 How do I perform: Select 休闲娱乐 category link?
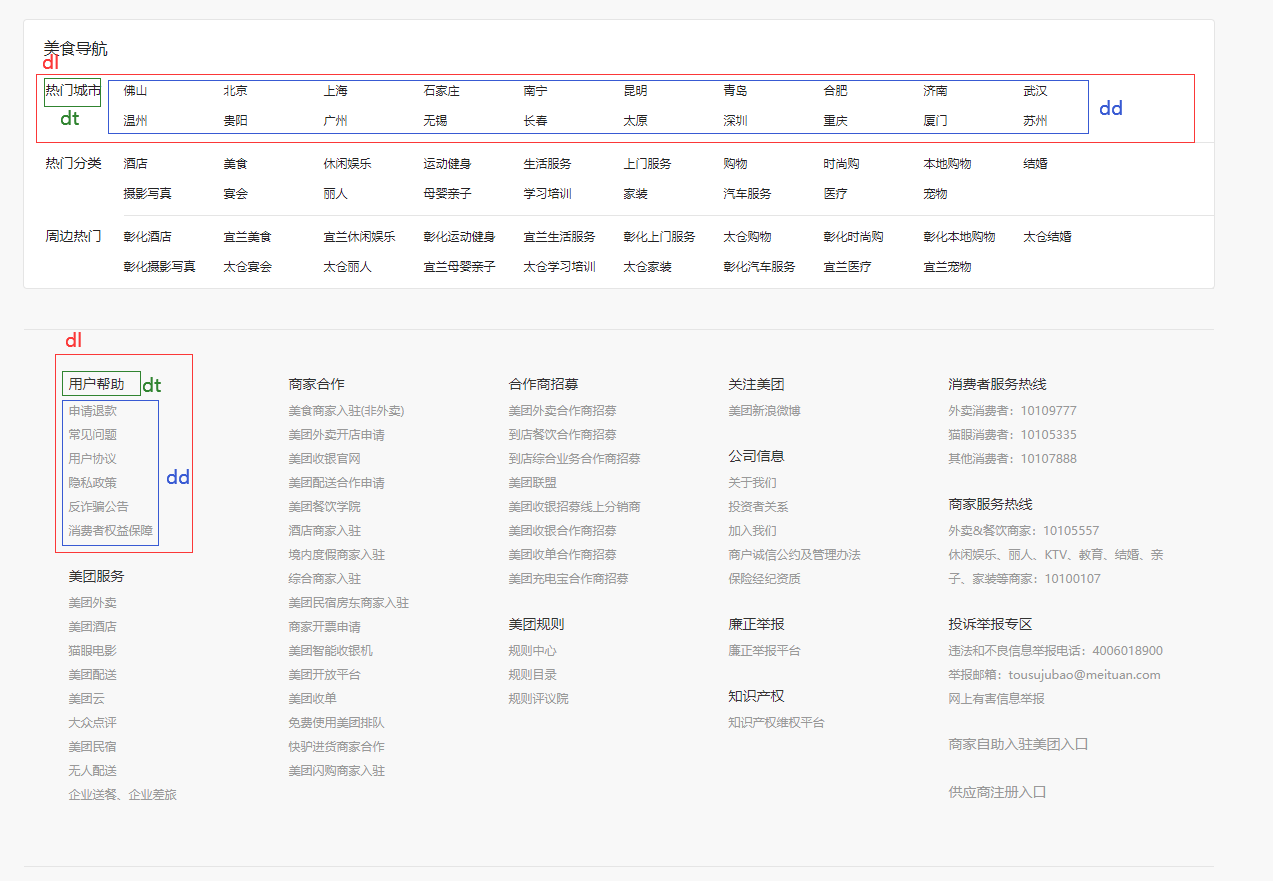[x=347, y=164]
